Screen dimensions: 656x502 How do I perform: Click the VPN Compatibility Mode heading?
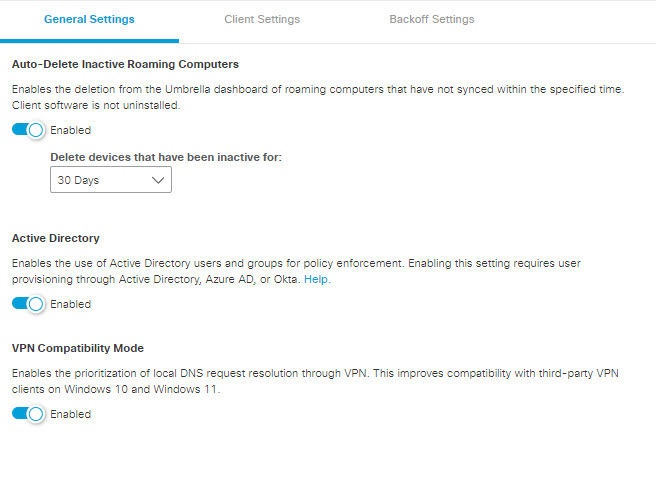(x=78, y=348)
